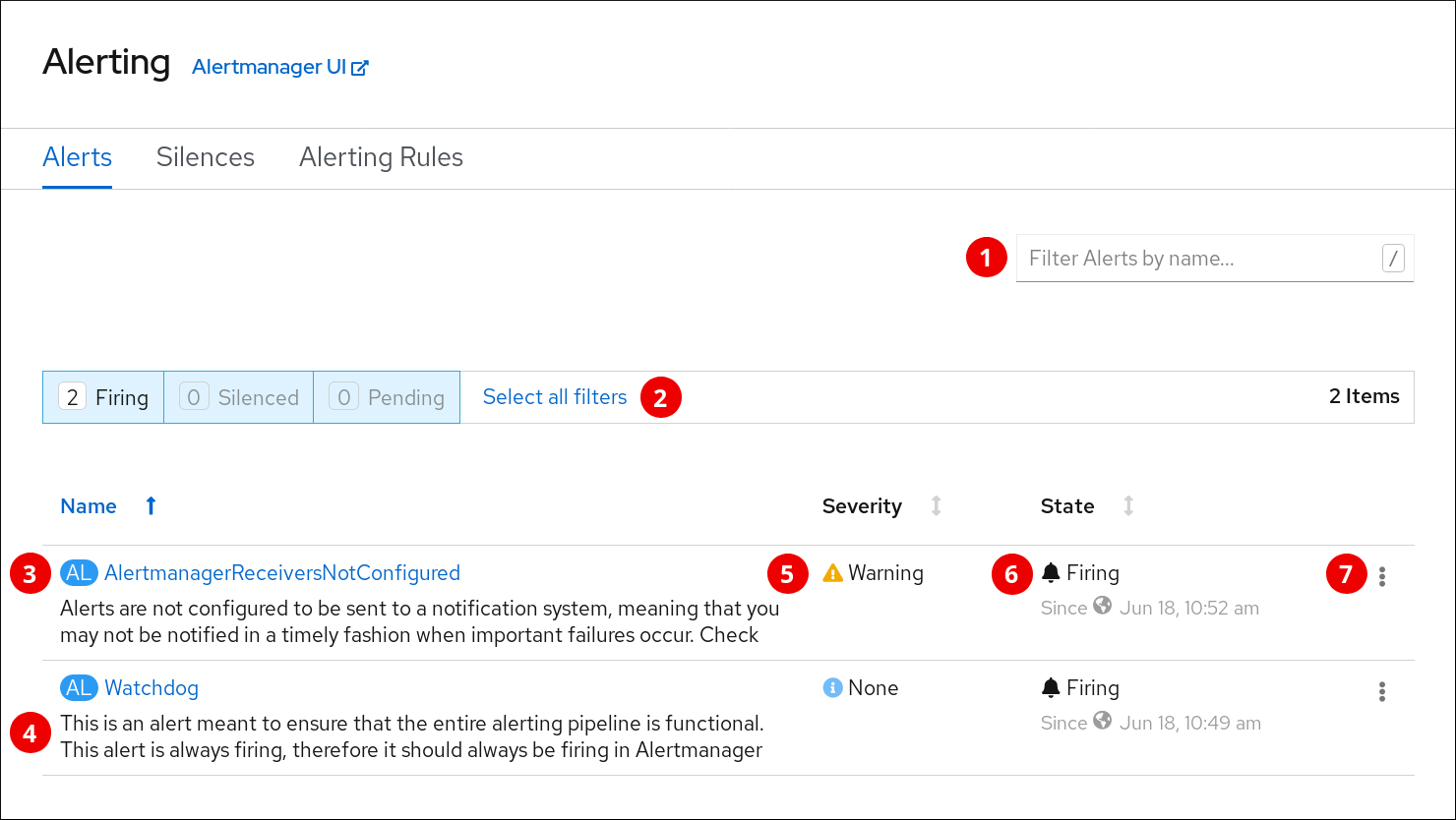The image size is (1456, 820).
Task: Open the Alertmanager UI link
Action: point(269,67)
